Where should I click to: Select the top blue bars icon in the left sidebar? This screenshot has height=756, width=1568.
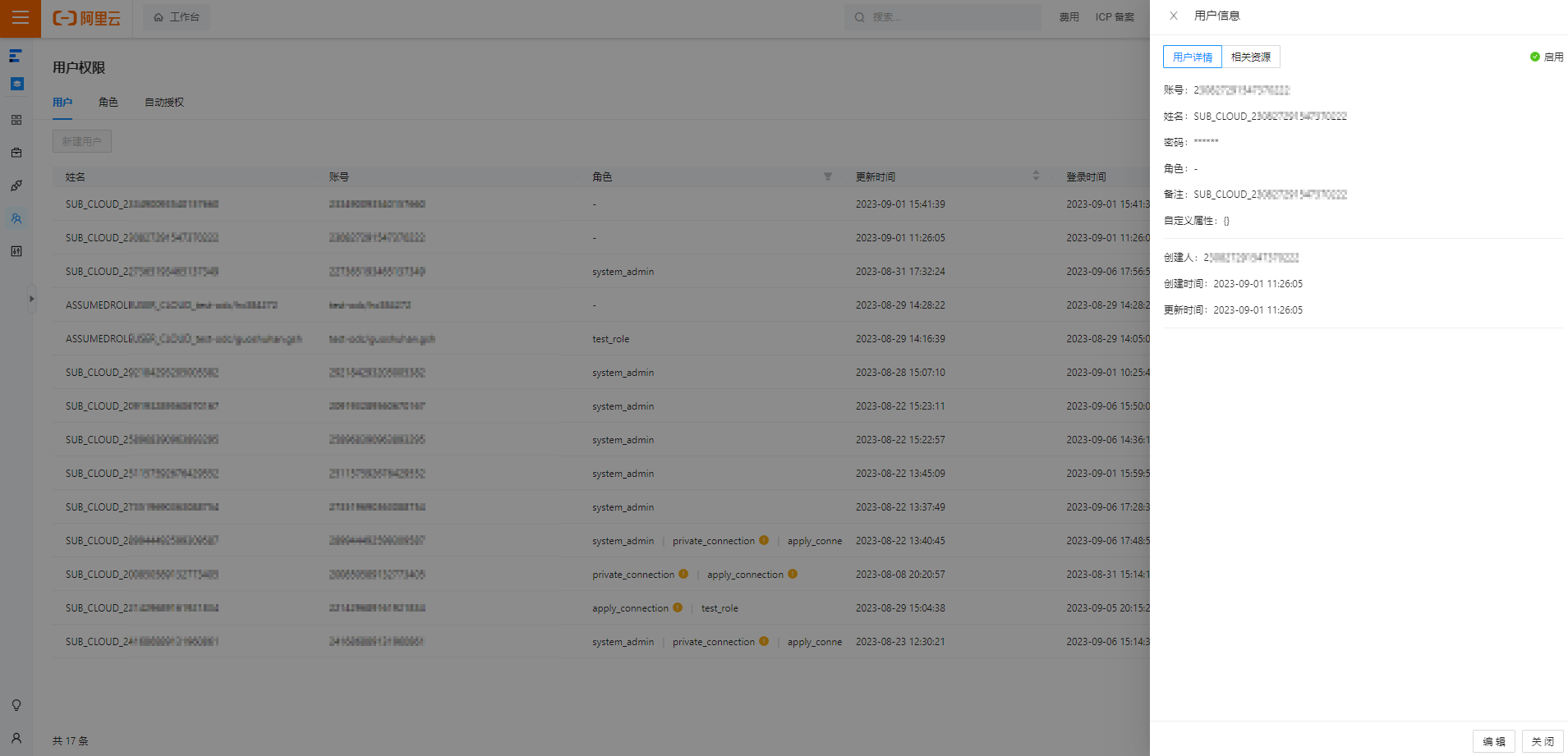16,56
